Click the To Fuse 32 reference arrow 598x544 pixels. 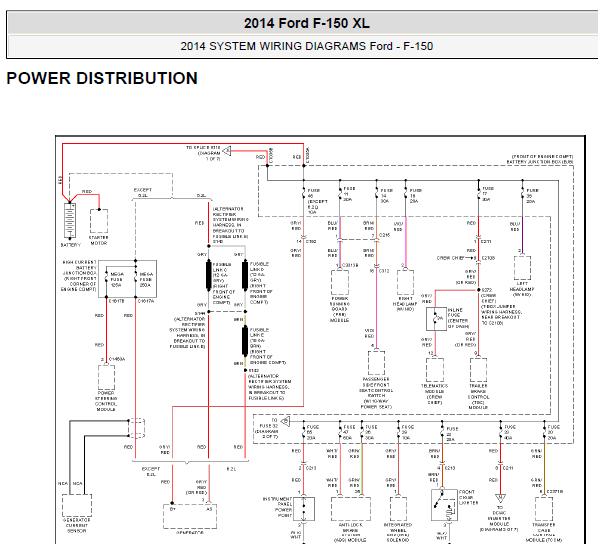[285, 422]
